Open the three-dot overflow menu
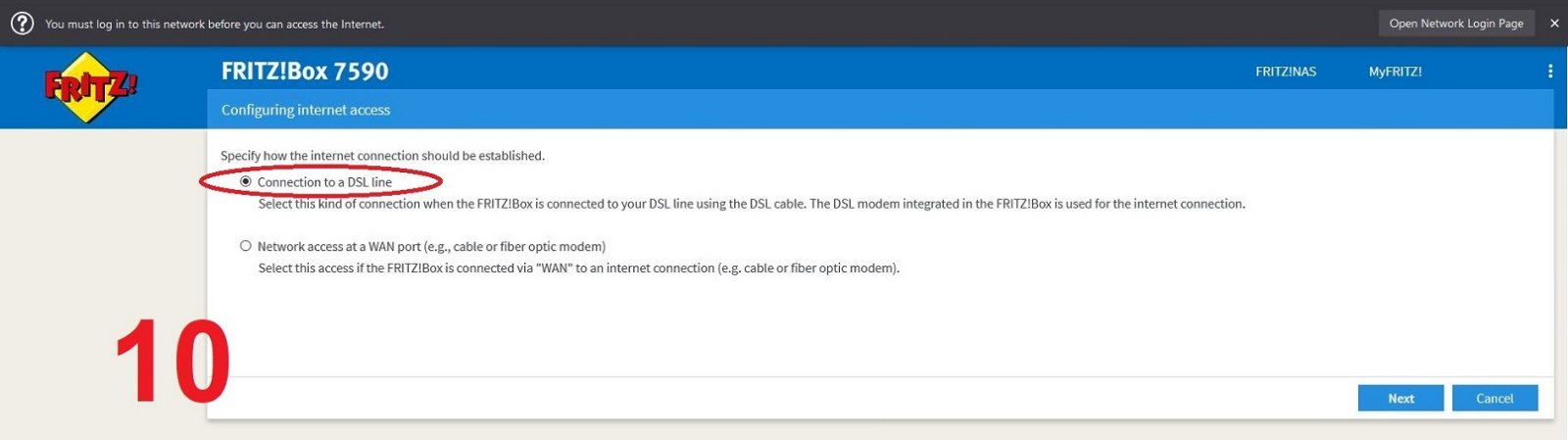The image size is (1568, 440). [x=1549, y=71]
